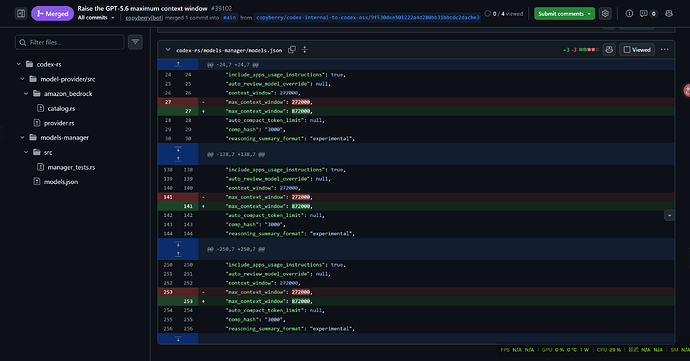The height and width of the screenshot is (361, 690).
Task: Open the pull request info icon
Action: pyautogui.click(x=629, y=14)
